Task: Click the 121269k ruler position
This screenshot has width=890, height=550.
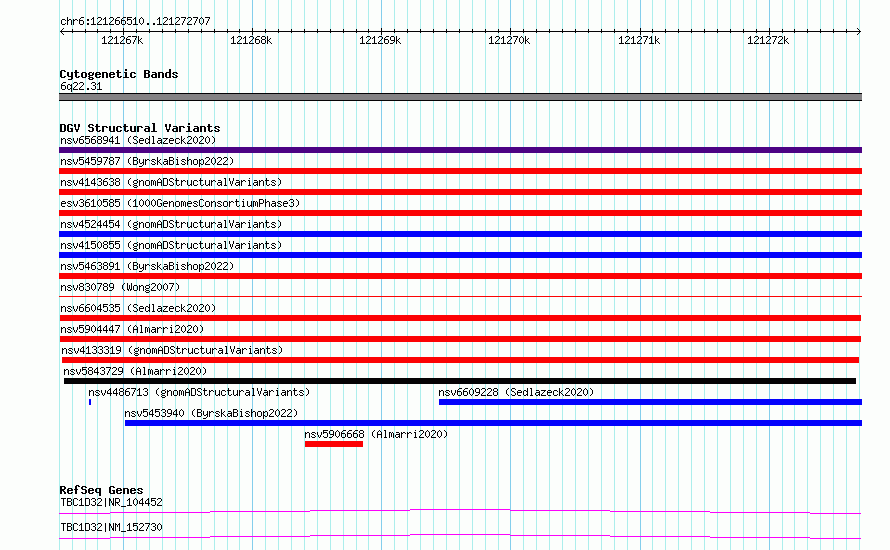Action: (380, 40)
